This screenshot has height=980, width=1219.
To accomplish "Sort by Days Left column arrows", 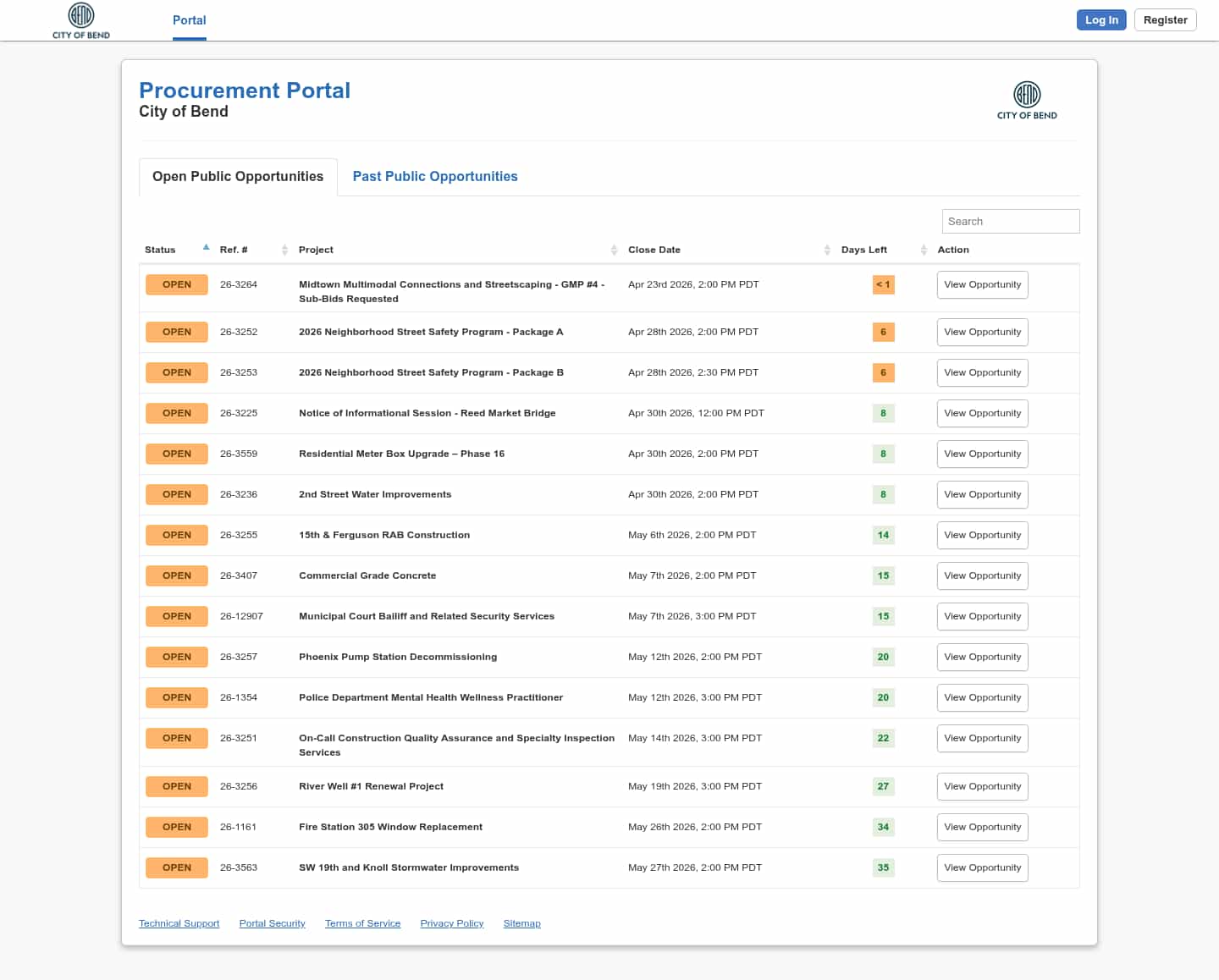I will click(x=924, y=250).
